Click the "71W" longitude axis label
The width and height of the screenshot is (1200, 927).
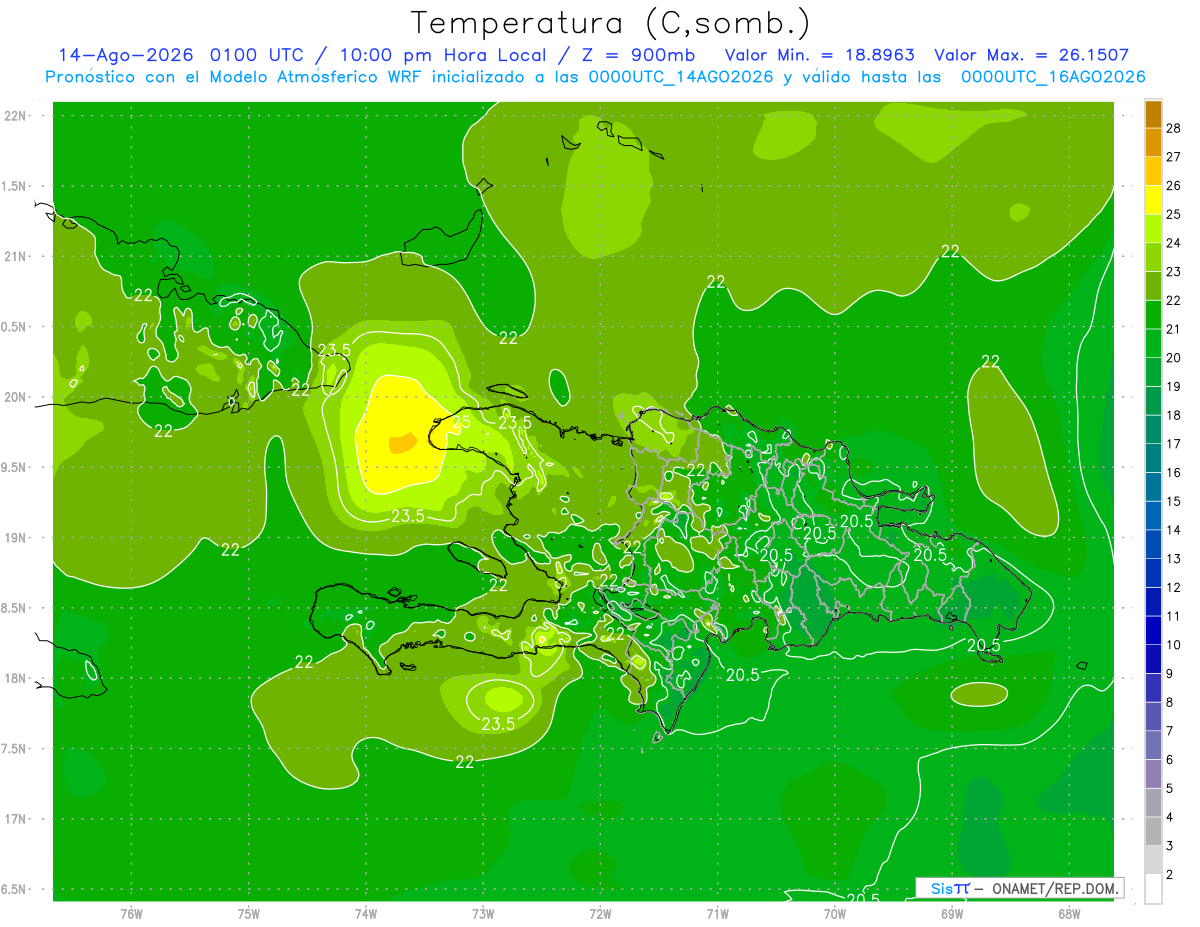(x=717, y=914)
